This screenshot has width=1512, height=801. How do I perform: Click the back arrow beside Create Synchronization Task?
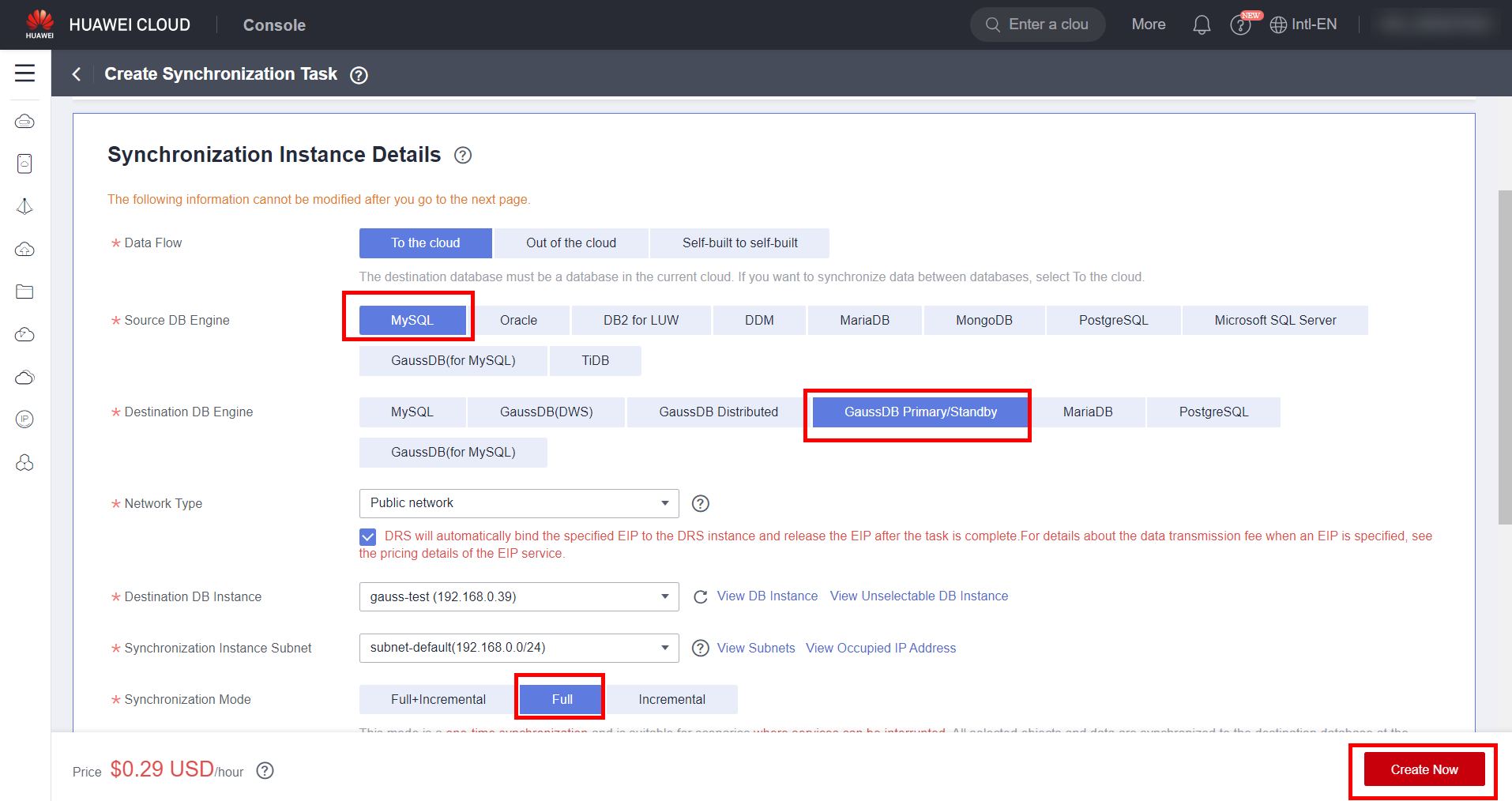[x=77, y=74]
